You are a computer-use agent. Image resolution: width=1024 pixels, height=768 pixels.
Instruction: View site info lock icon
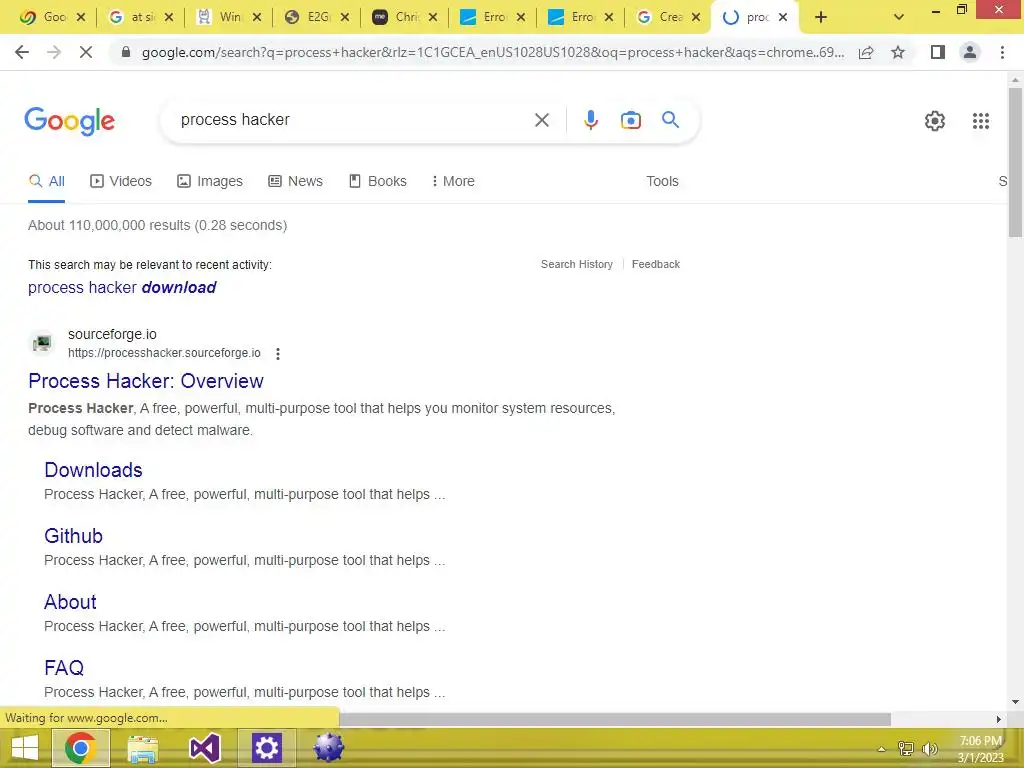coord(126,52)
